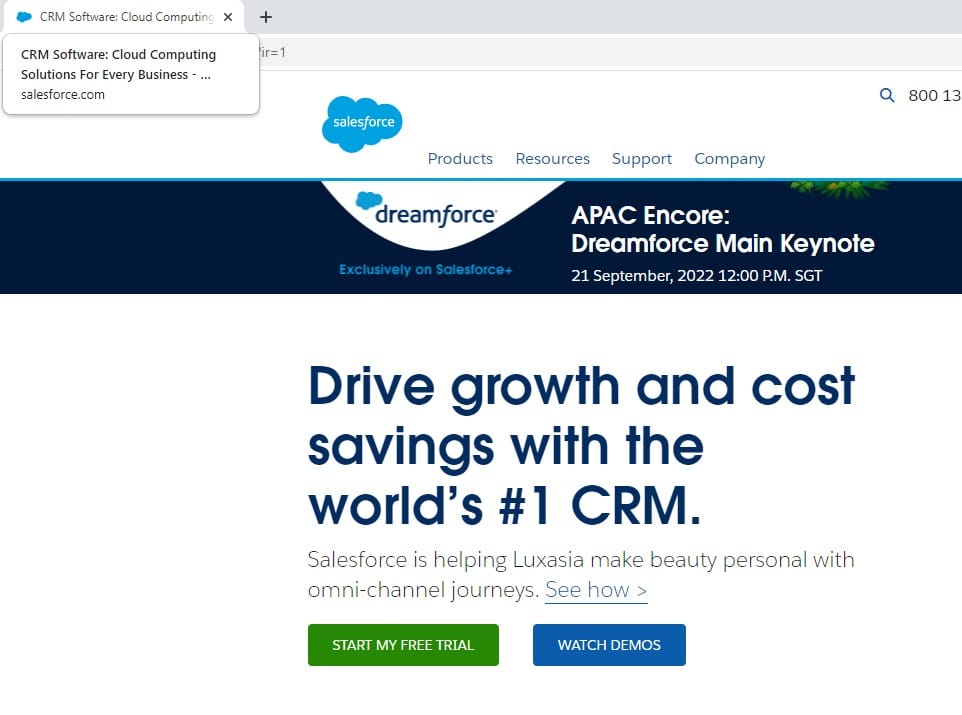Close the CRM Software browser tab
Viewport: 962px width, 715px height.
(x=228, y=17)
